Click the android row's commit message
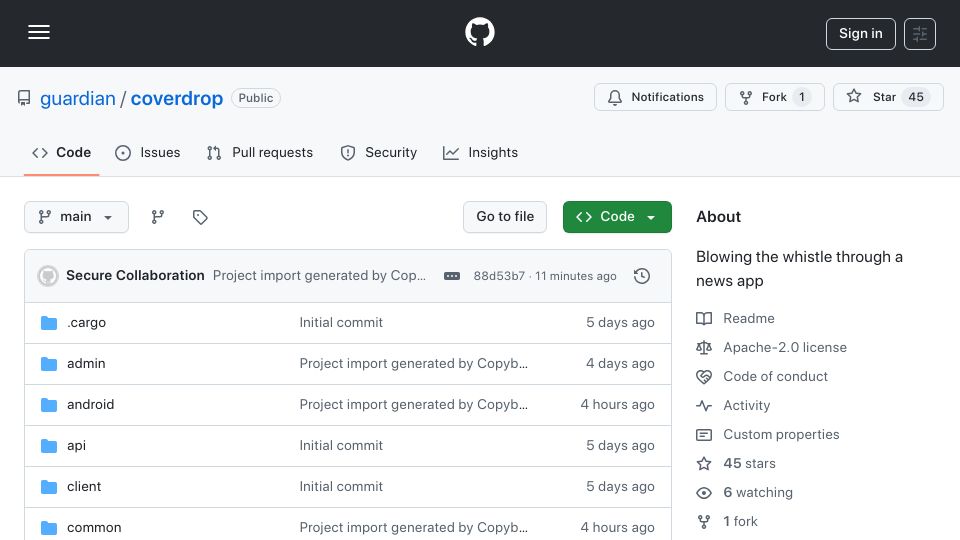 [x=413, y=405]
